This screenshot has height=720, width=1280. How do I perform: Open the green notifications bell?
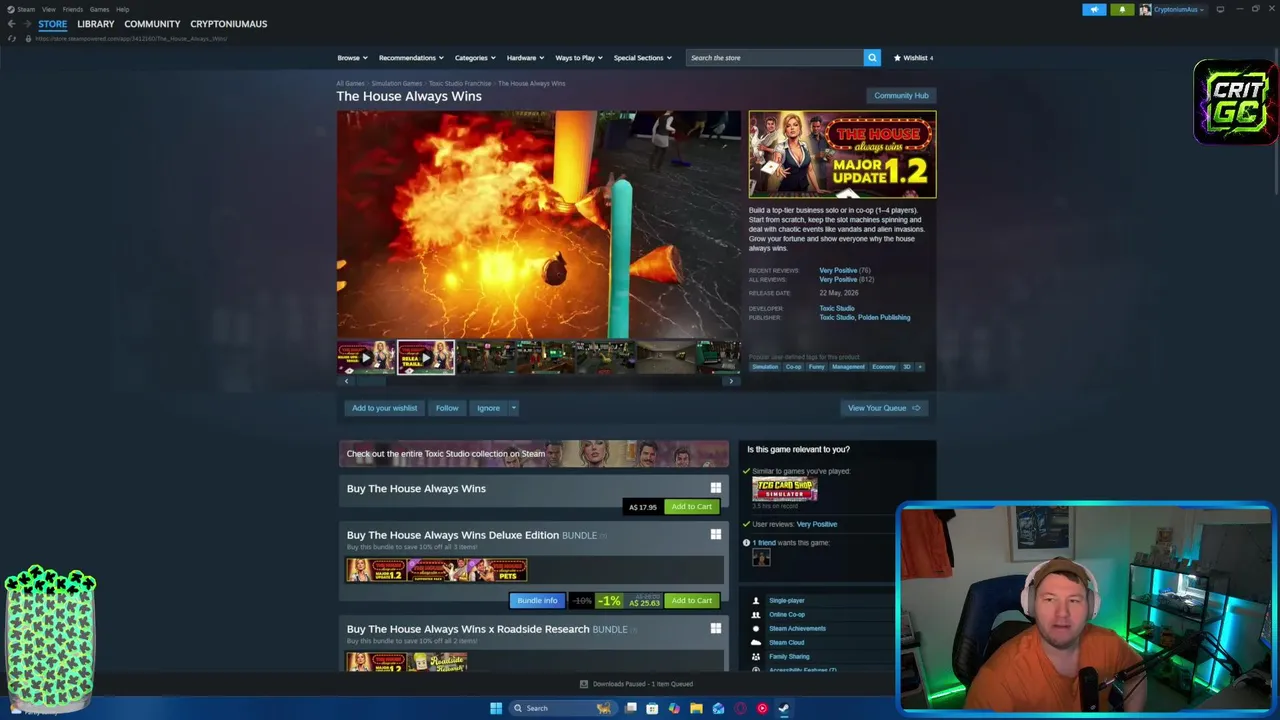(1122, 10)
